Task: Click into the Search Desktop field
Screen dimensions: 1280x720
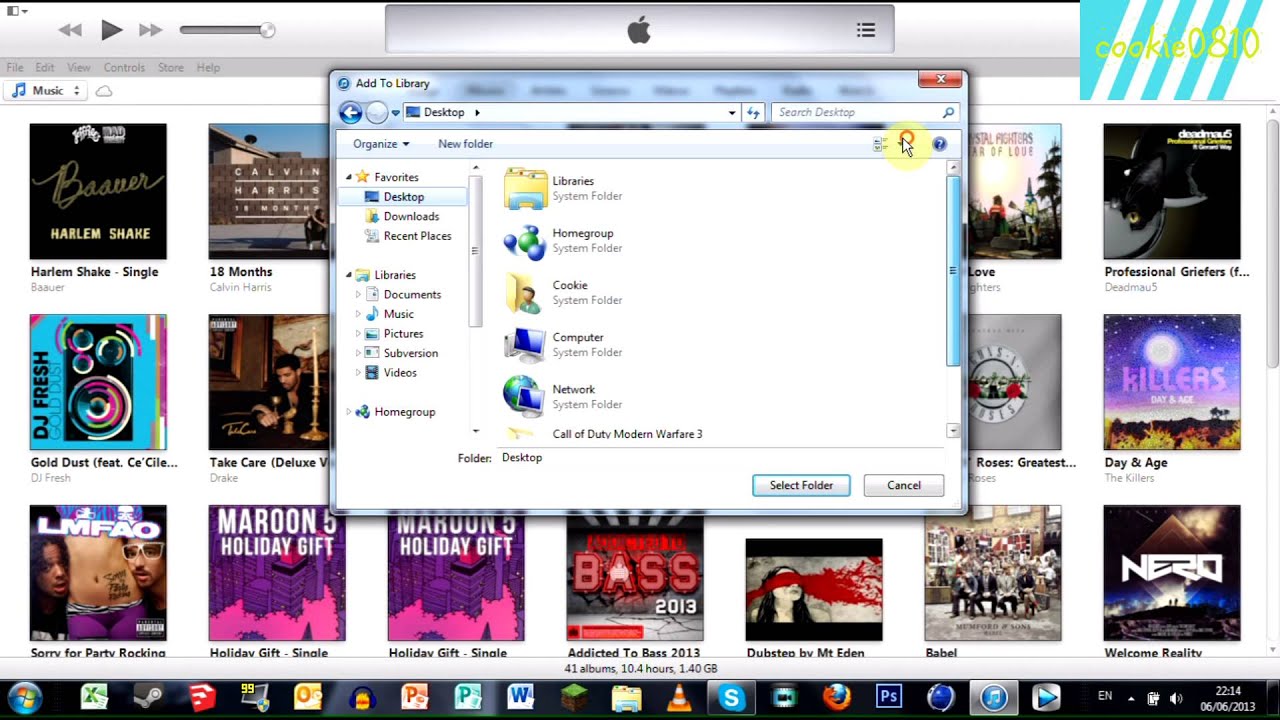Action: coord(866,112)
